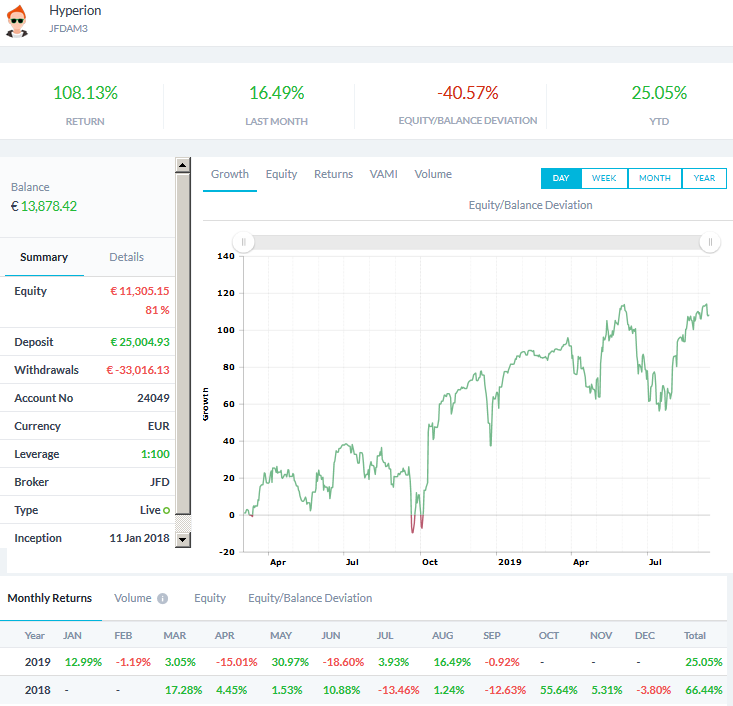733x706 pixels.
Task: Click the Volume info icon
Action: tap(163, 599)
